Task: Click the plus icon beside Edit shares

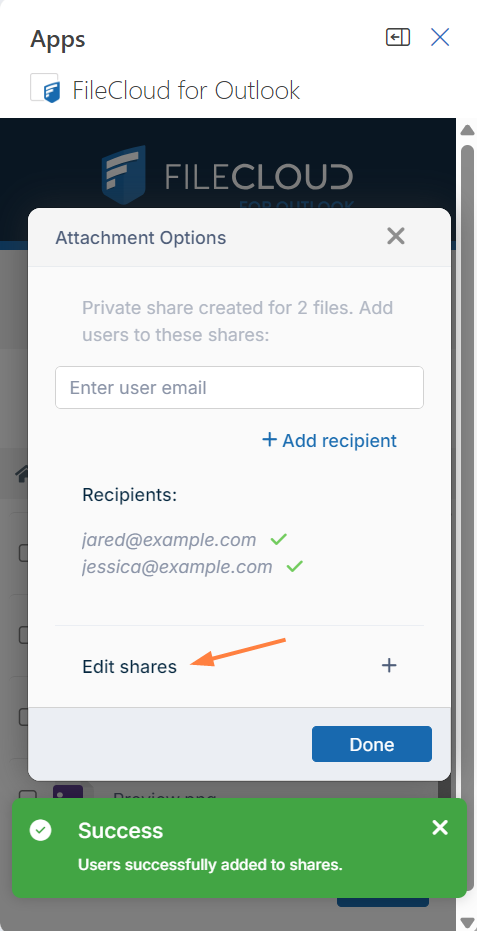Action: click(389, 666)
